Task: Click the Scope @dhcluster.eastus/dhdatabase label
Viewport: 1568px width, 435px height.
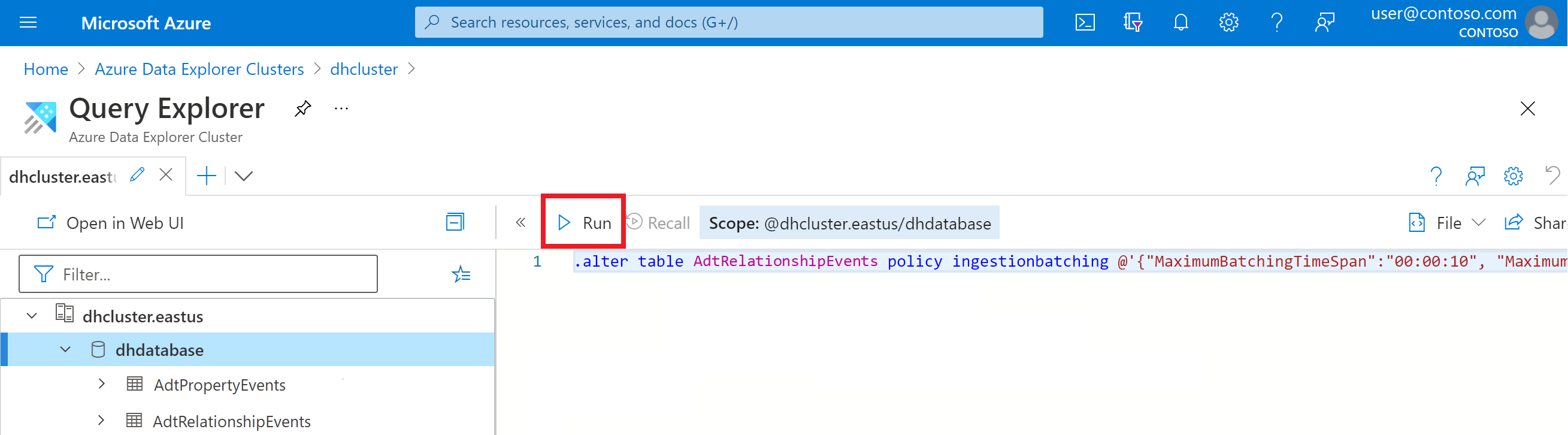Action: [849, 223]
